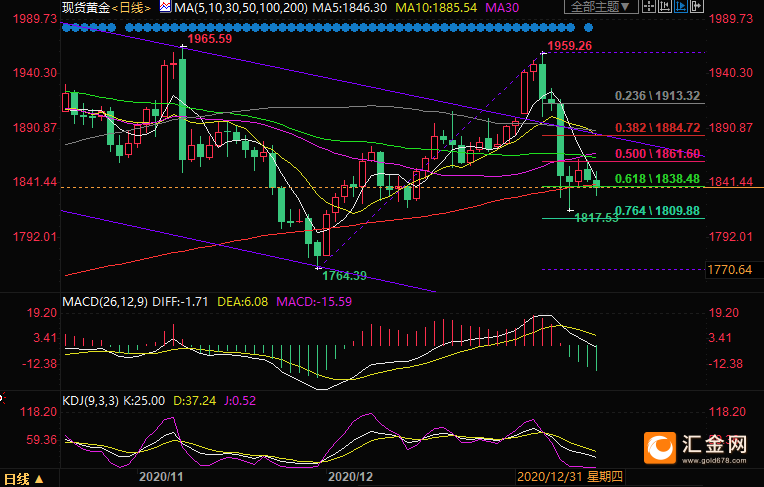Open the 日线 period selector at bottom left

(24, 479)
